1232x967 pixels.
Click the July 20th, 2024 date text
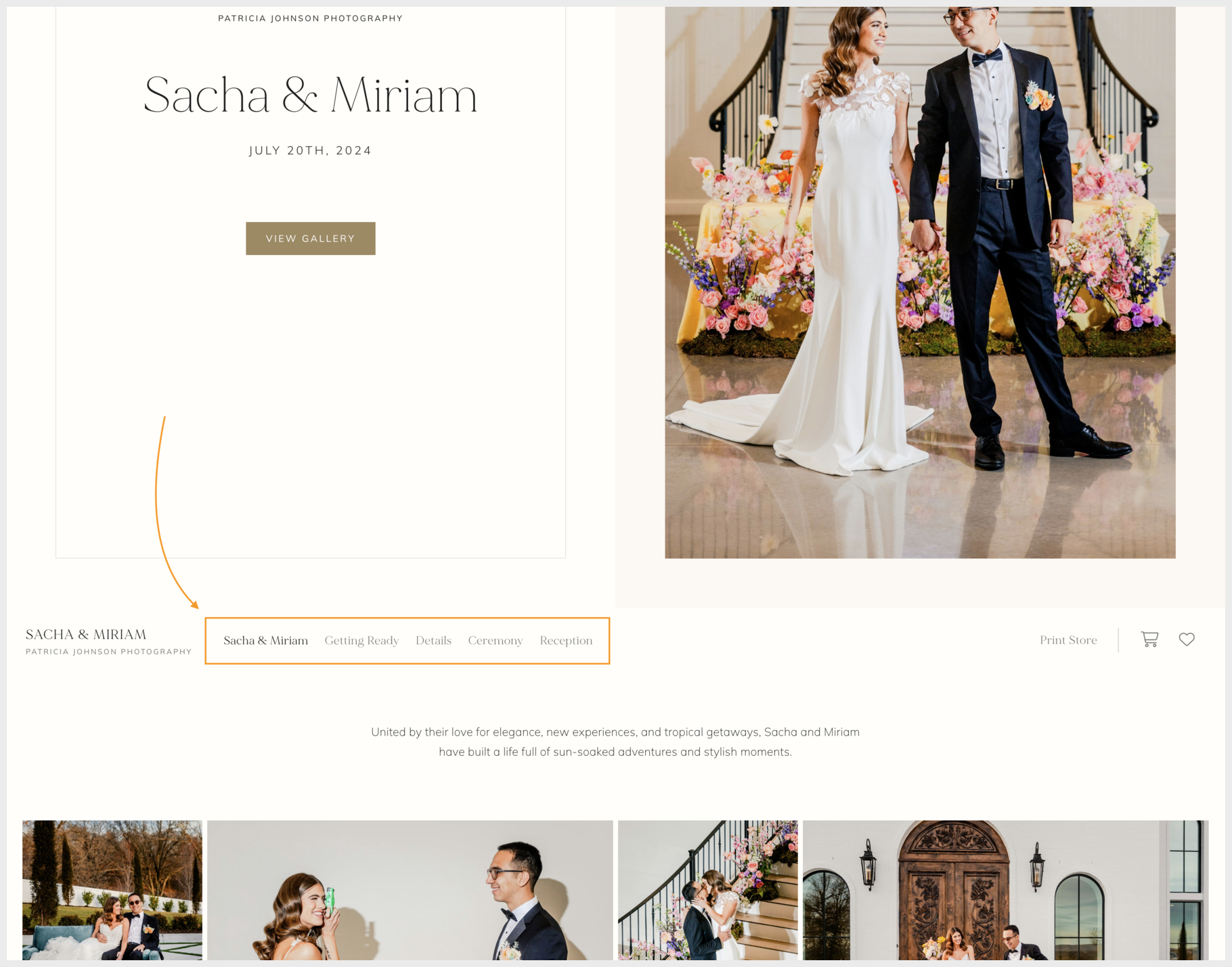pyautogui.click(x=310, y=151)
